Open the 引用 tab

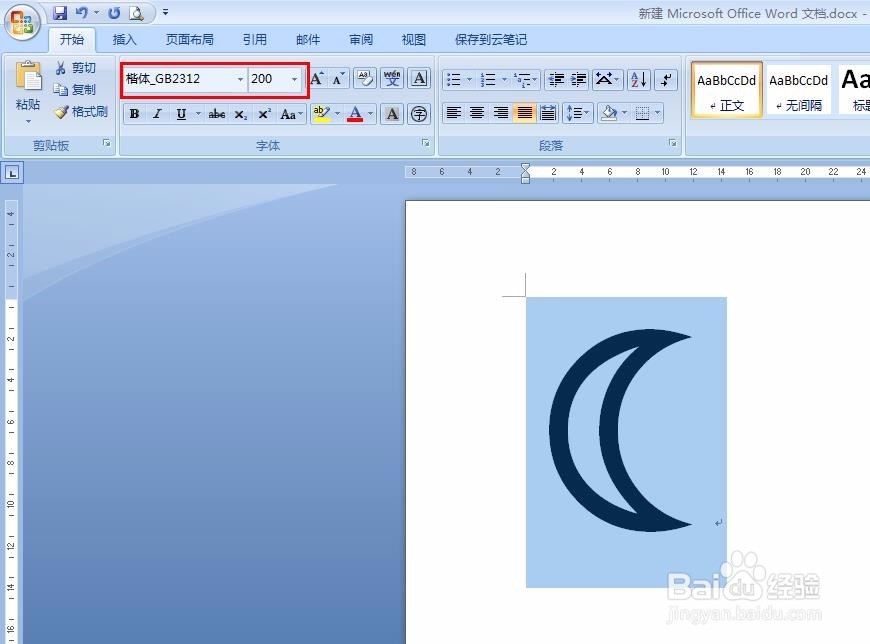tap(255, 40)
